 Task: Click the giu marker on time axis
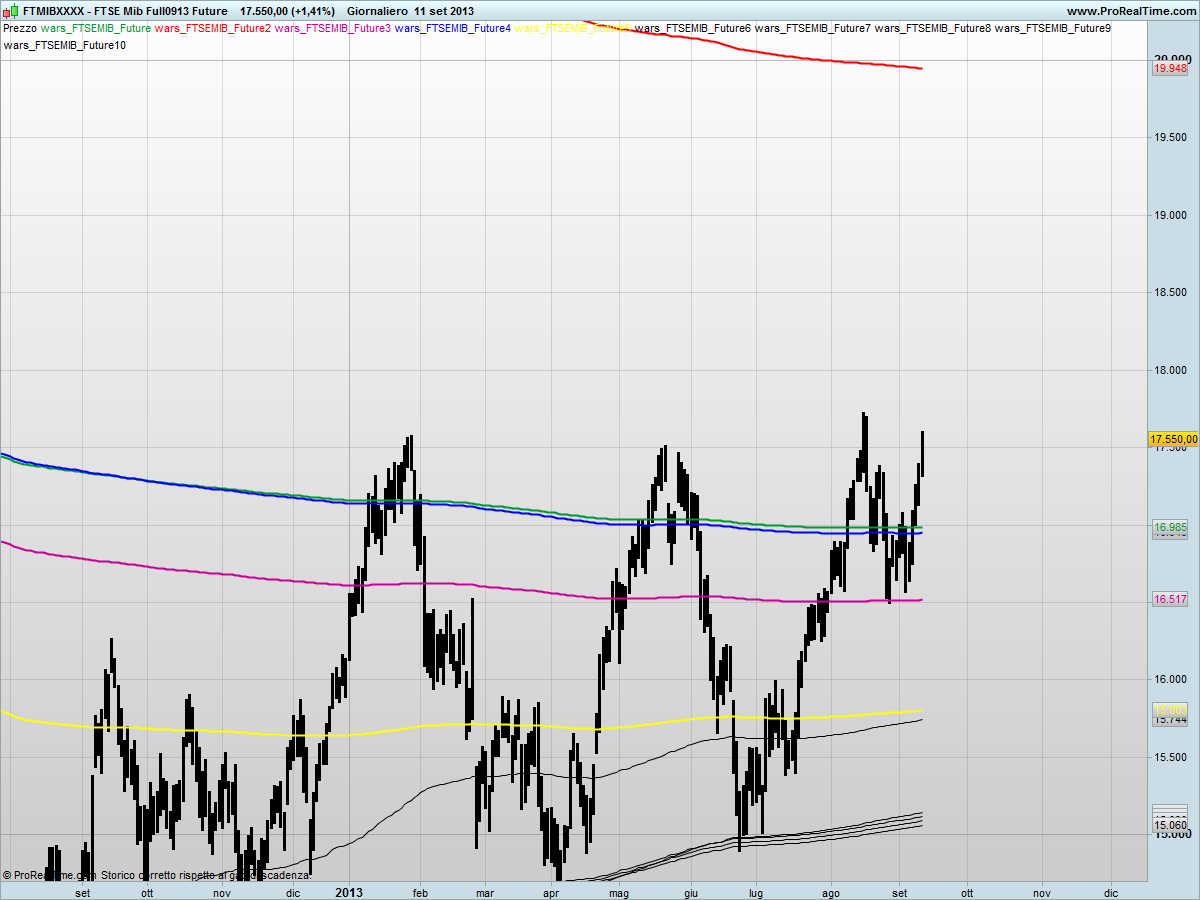[x=690, y=892]
